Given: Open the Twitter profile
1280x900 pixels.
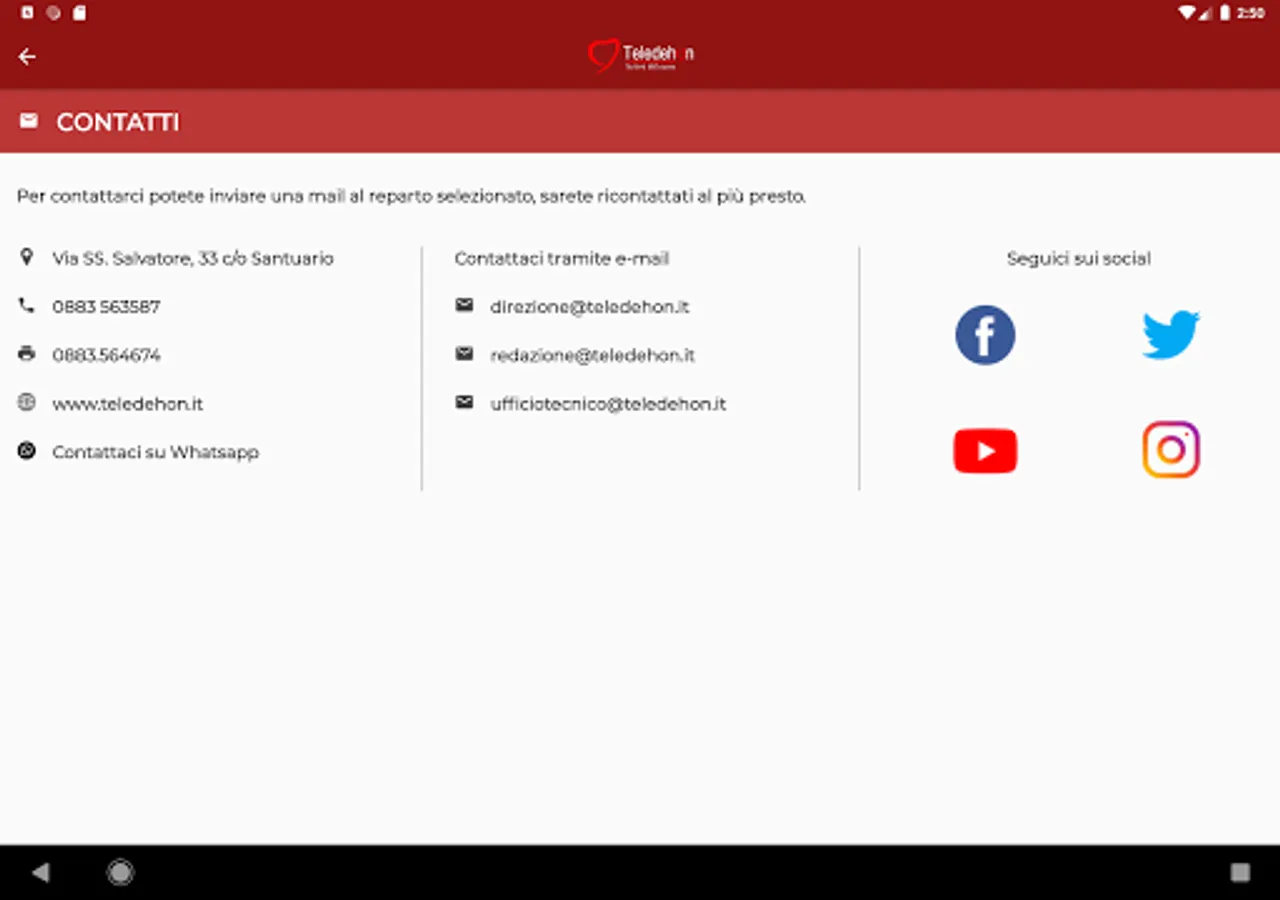Looking at the screenshot, I should pos(1171,335).
